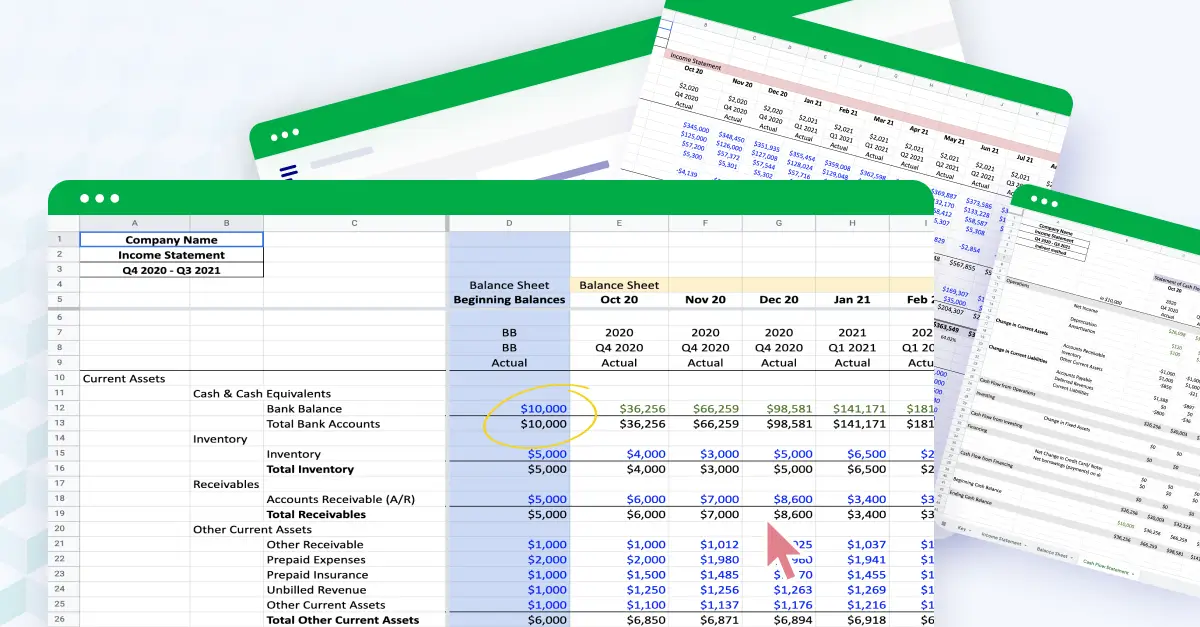Select the Total Bank Accounts label
The height and width of the screenshot is (627, 1200).
pos(323,424)
